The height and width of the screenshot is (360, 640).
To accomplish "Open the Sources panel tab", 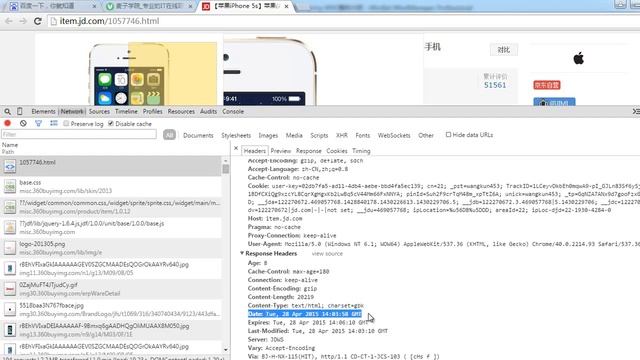I will (x=99, y=111).
